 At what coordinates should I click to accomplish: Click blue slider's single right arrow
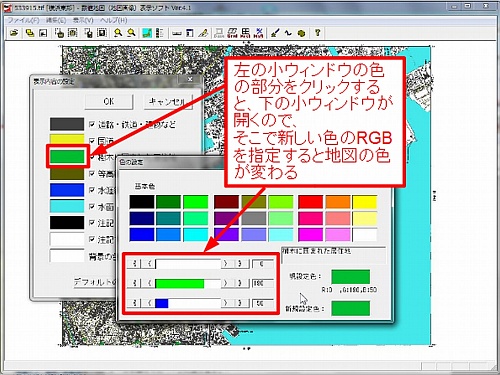(226, 303)
